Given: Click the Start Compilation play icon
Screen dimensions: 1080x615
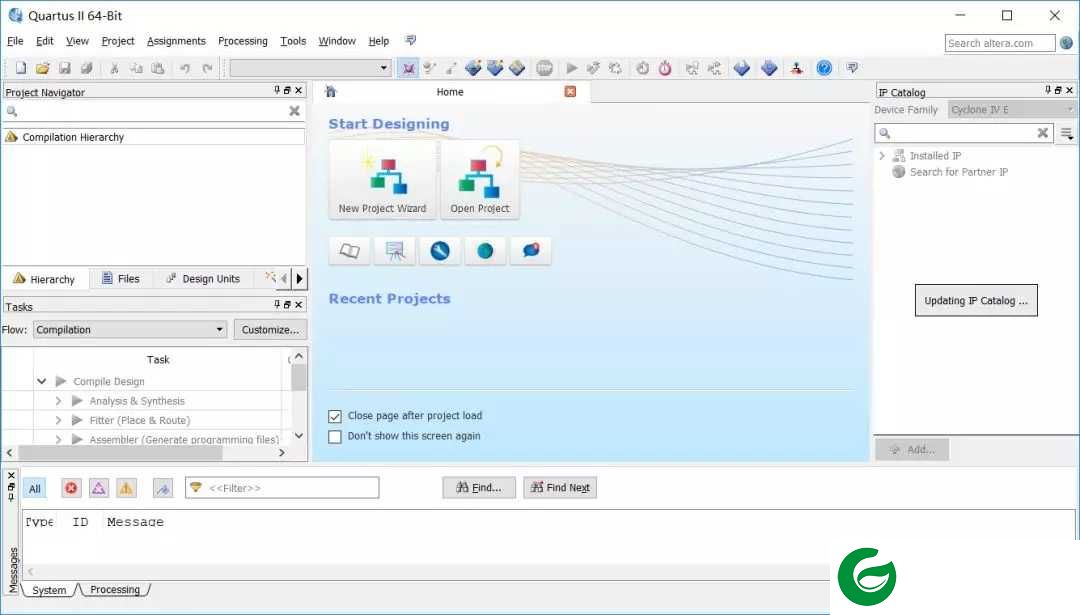Looking at the screenshot, I should 572,68.
